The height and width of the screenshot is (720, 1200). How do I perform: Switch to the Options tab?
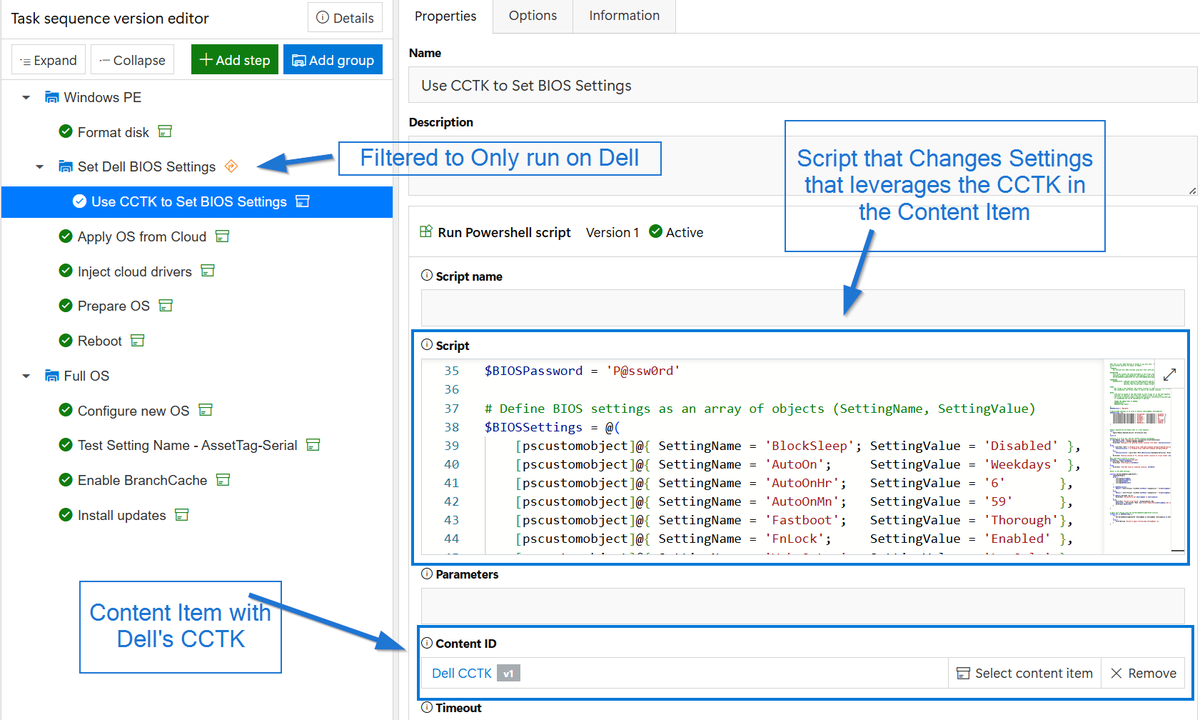533,16
